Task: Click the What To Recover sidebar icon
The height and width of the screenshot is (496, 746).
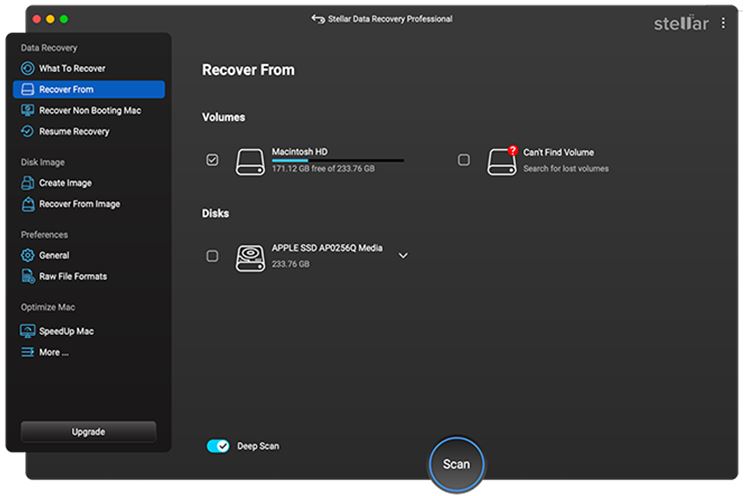Action: (x=28, y=69)
